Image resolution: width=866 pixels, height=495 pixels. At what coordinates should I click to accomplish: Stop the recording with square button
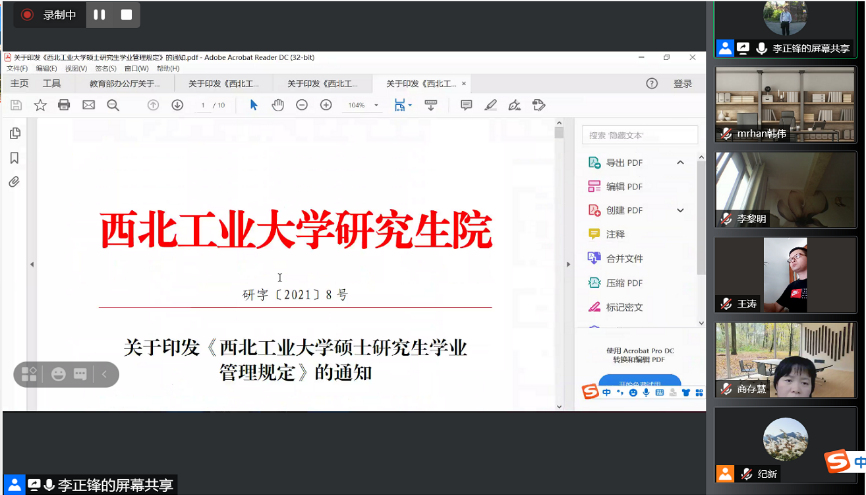[x=126, y=15]
